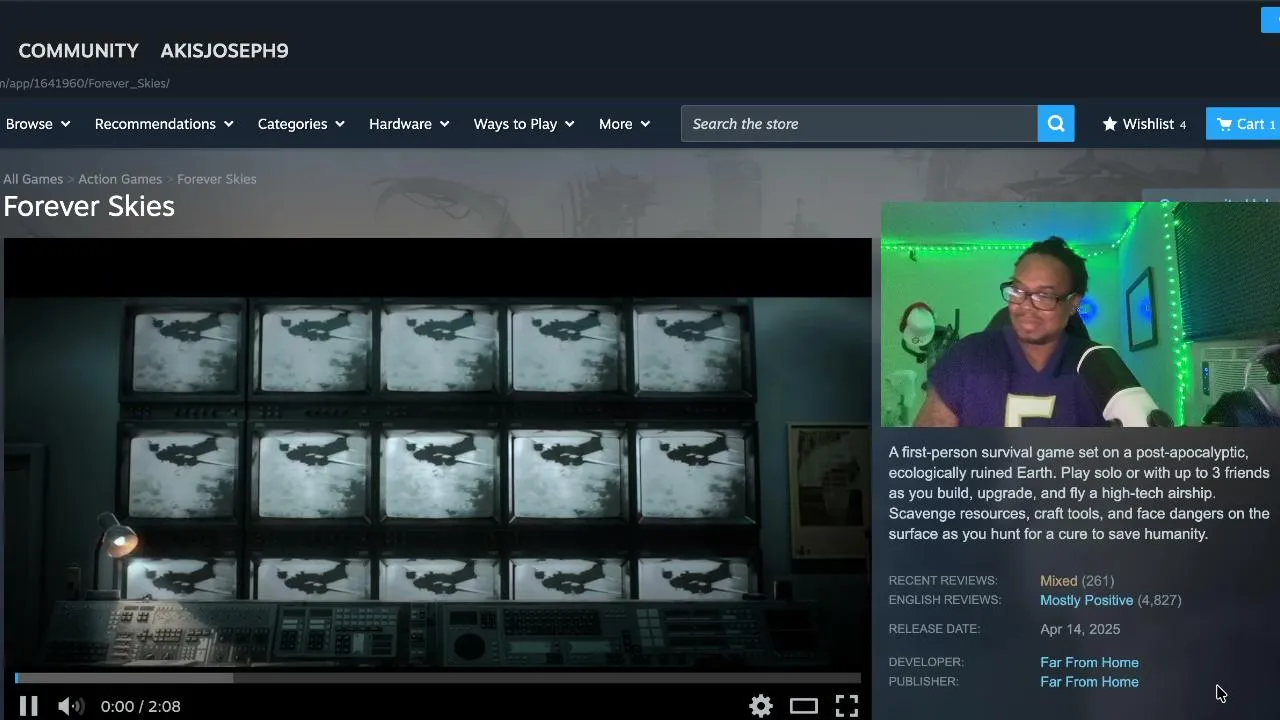Enter fullscreen video mode
The width and height of the screenshot is (1280, 720).
pyautogui.click(x=847, y=706)
